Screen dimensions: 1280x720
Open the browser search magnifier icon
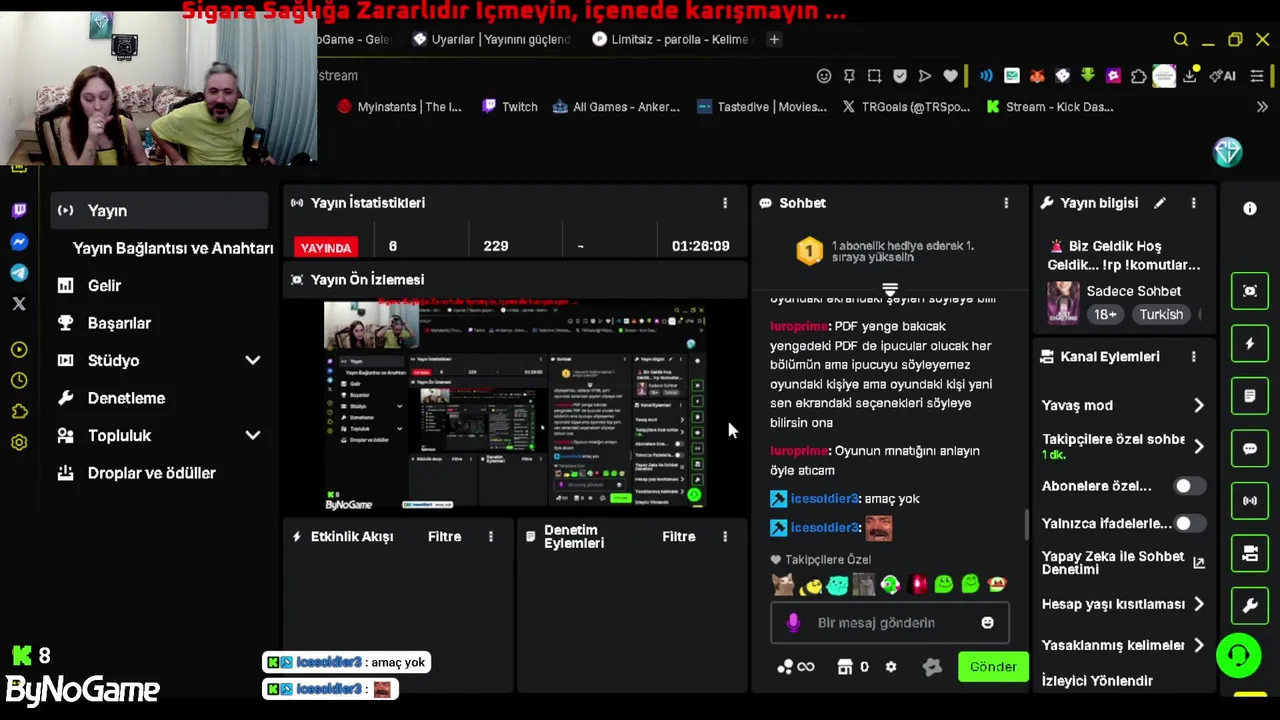point(1181,40)
